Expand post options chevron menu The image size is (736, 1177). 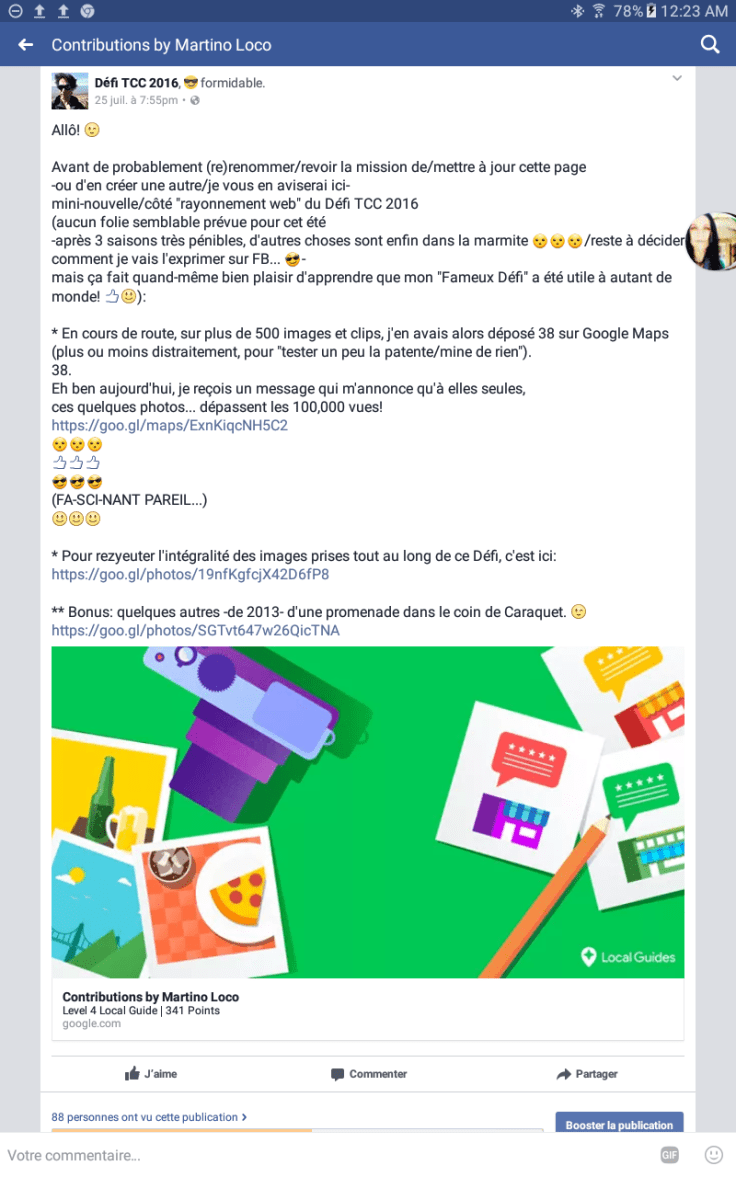point(677,78)
